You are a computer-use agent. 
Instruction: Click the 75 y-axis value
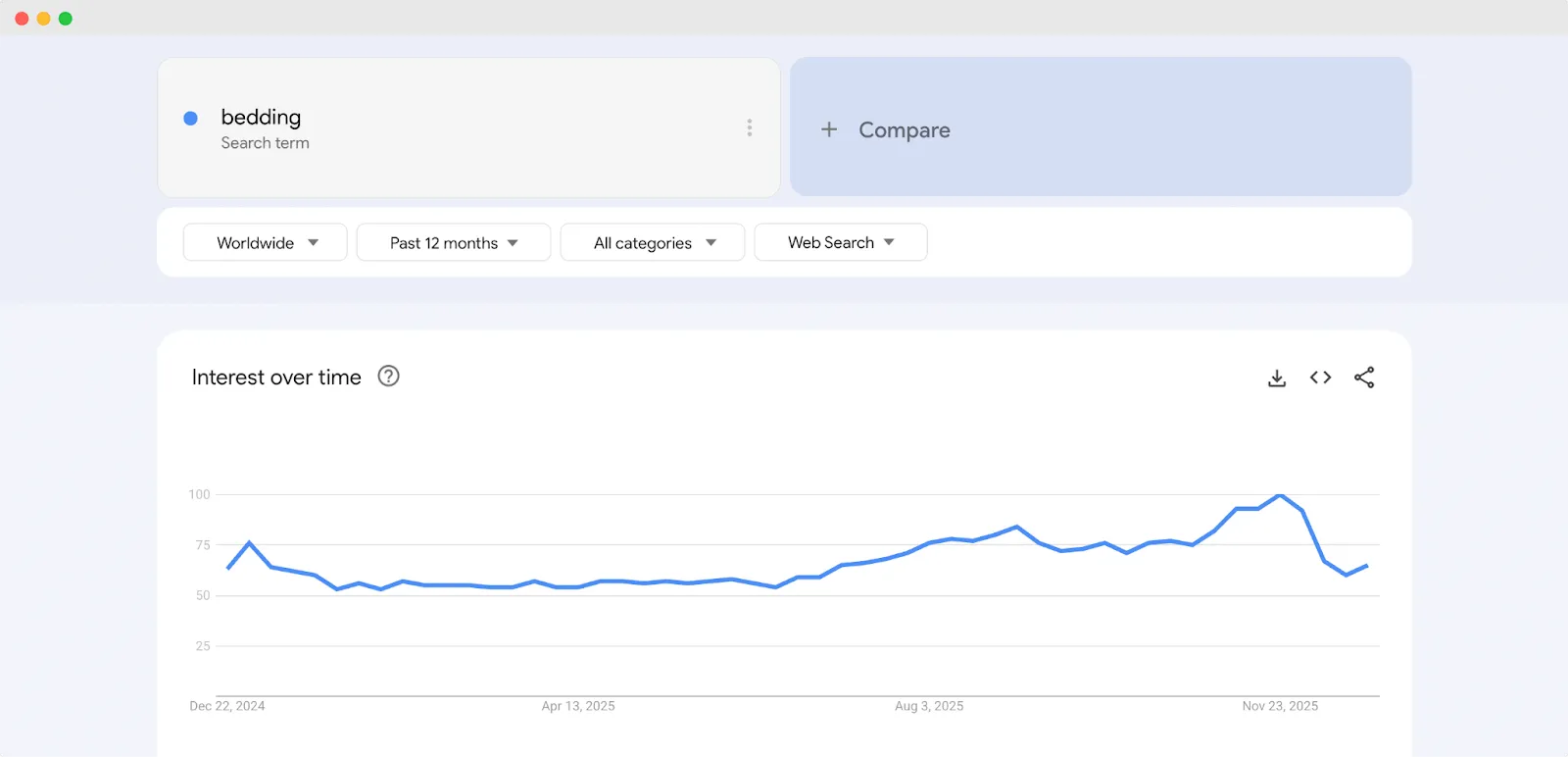pos(203,545)
